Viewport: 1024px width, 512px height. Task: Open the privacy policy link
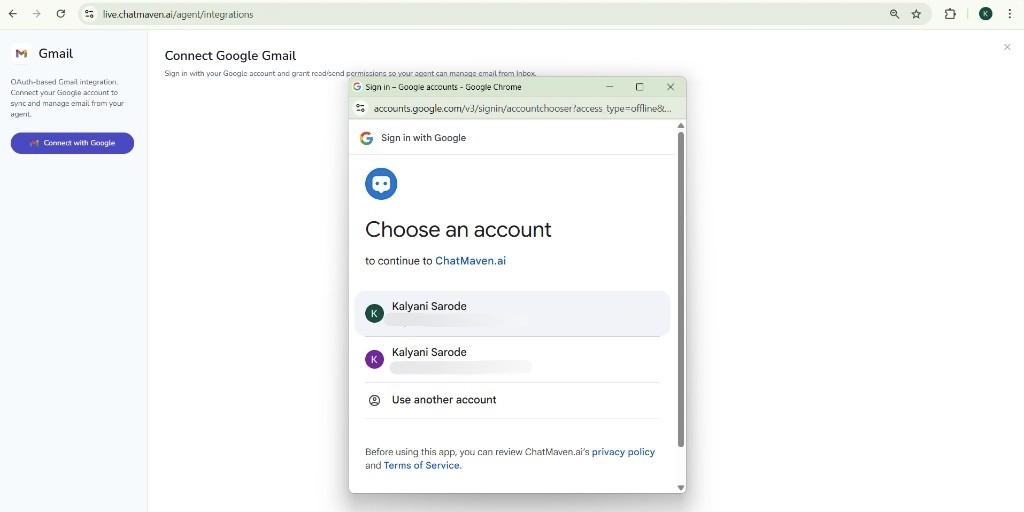[x=623, y=452]
